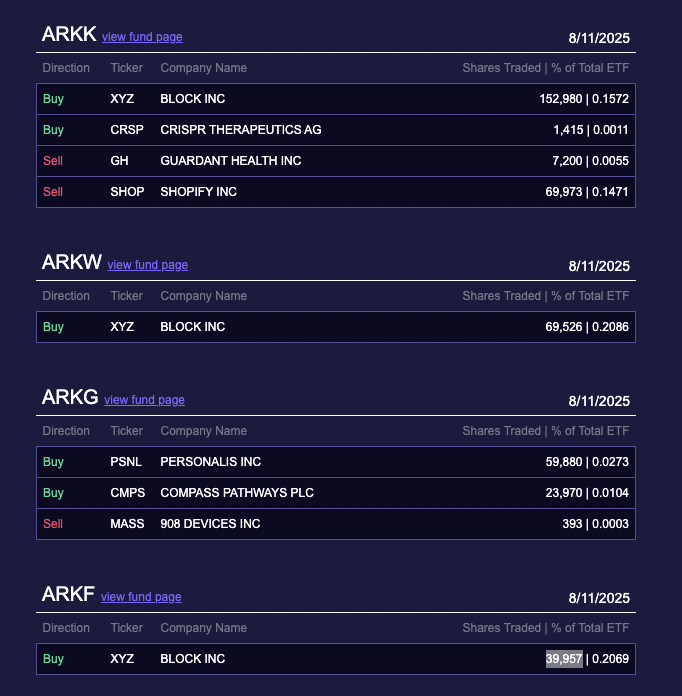
Task: Select the PERSONALIS INC company name
Action: (210, 462)
